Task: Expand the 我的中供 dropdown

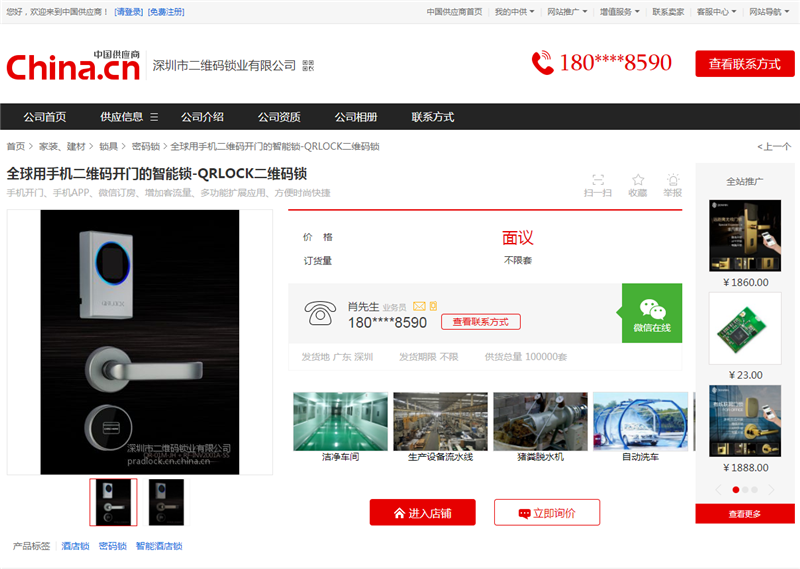Action: (514, 12)
